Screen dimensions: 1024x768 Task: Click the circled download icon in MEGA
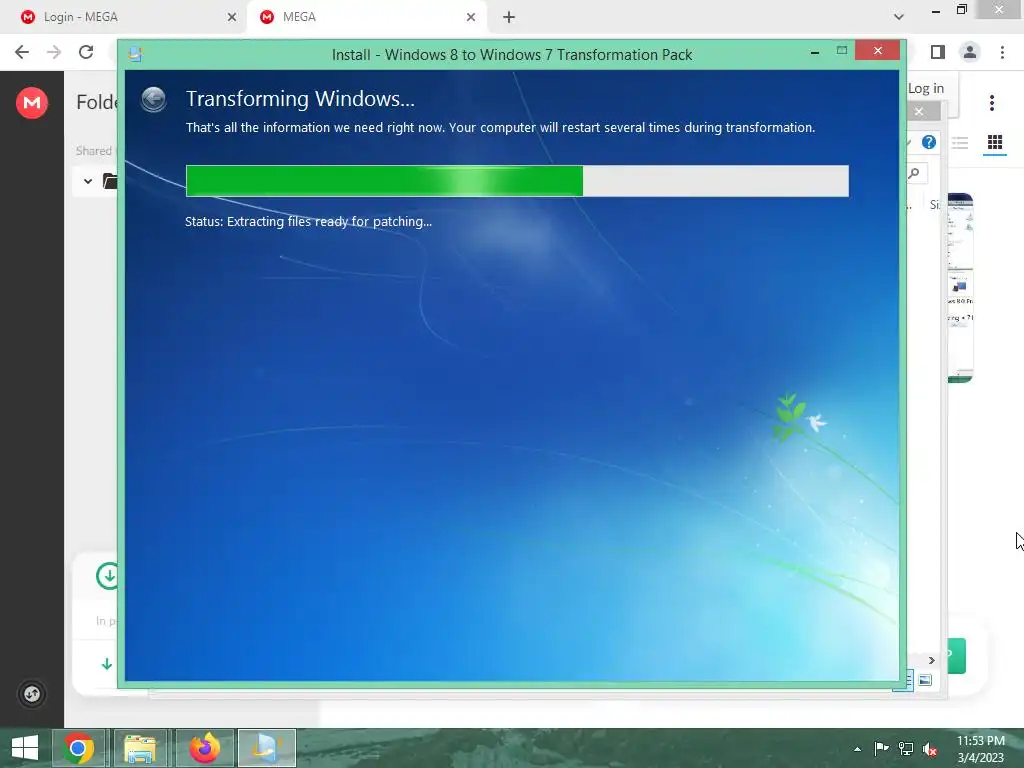108,576
